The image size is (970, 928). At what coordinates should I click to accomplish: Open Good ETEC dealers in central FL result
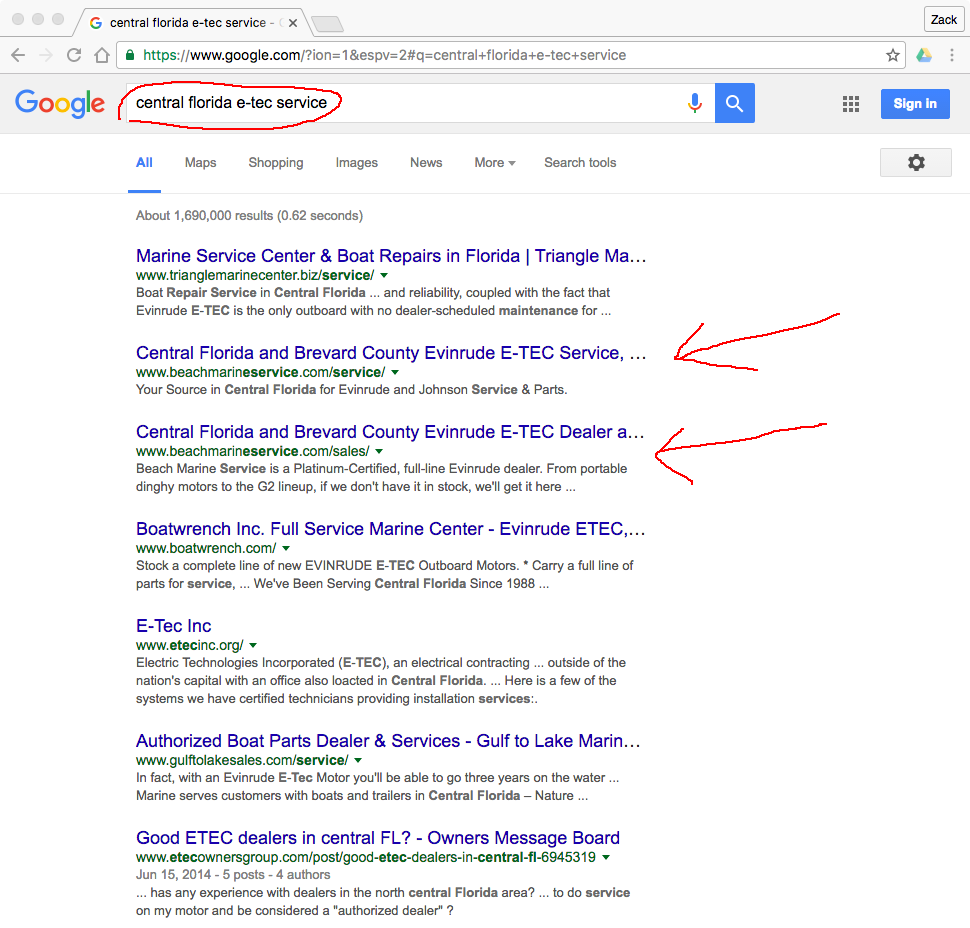pos(378,838)
